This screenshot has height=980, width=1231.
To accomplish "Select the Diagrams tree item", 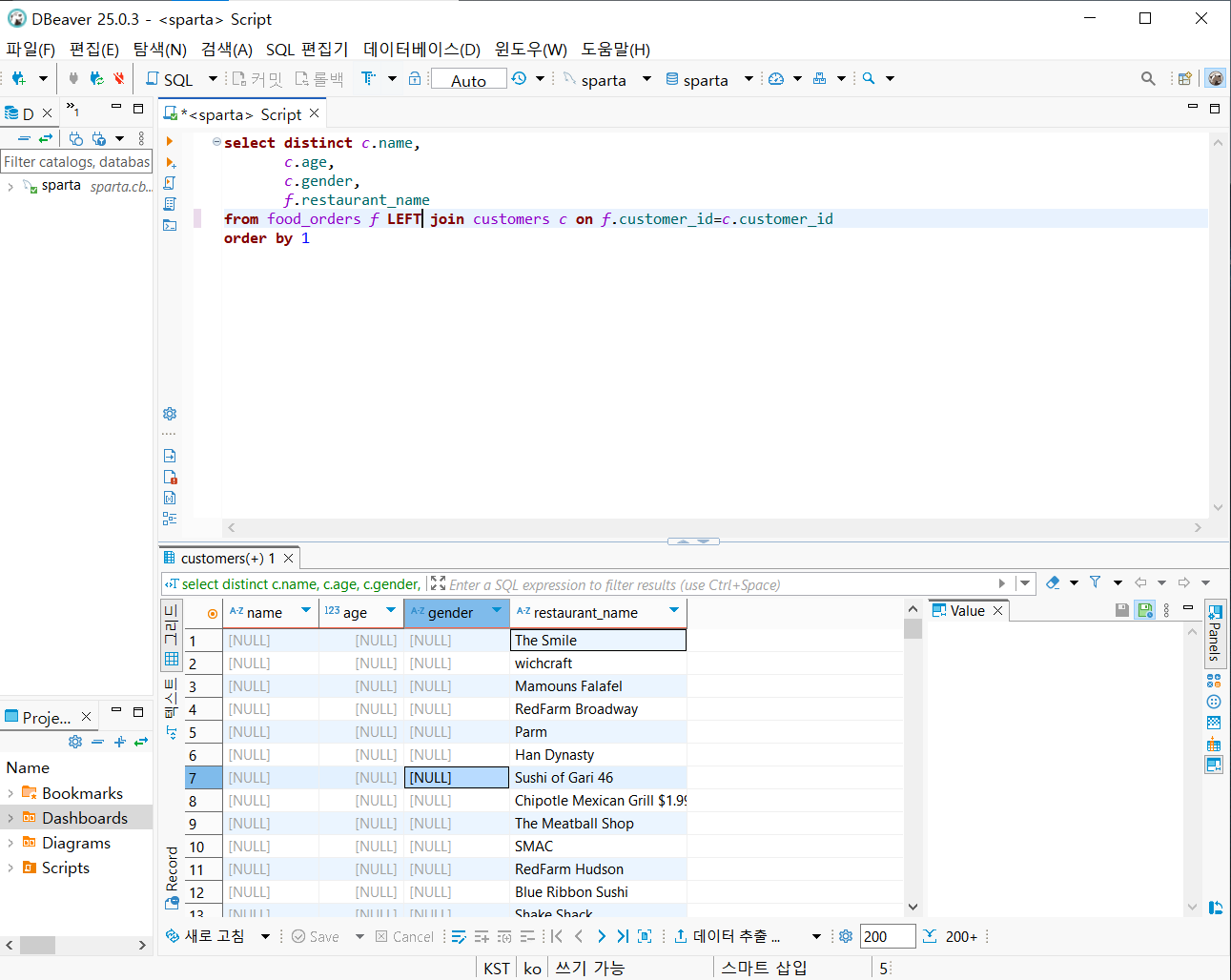I will click(76, 843).
